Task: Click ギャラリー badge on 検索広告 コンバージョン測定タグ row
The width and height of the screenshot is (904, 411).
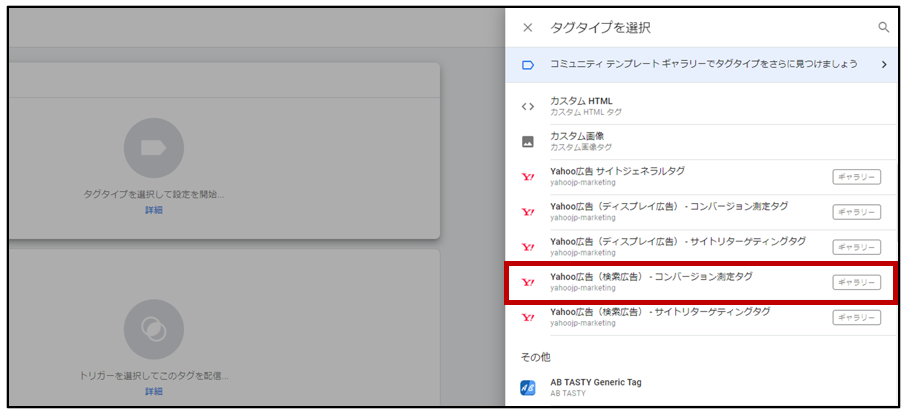Action: pyautogui.click(x=856, y=282)
